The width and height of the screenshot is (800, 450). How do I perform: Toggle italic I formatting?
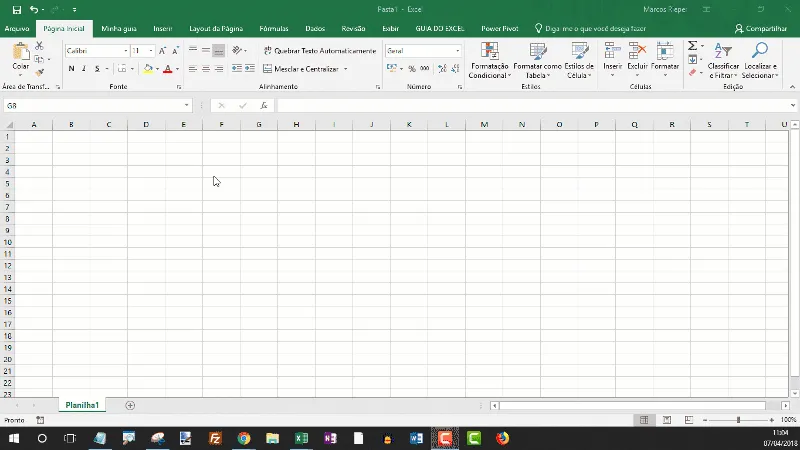84,68
